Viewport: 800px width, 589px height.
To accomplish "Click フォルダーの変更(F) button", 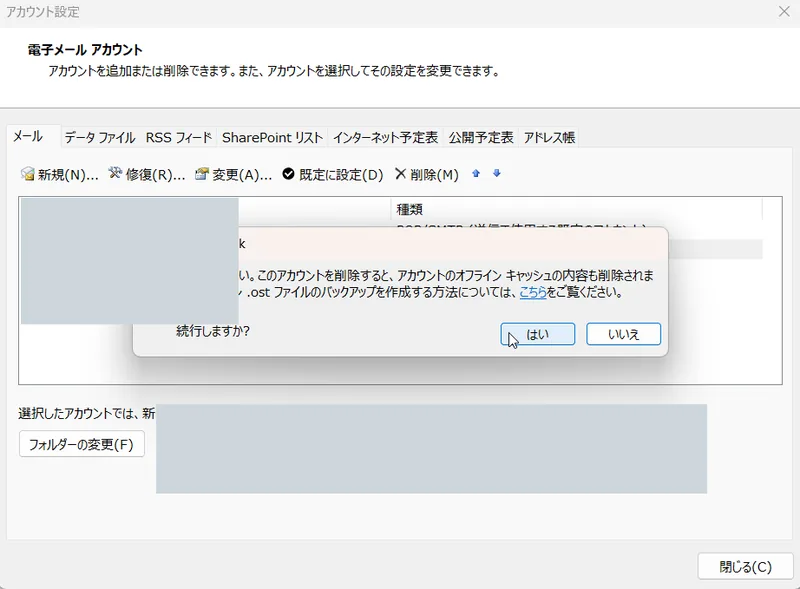I will click(82, 444).
